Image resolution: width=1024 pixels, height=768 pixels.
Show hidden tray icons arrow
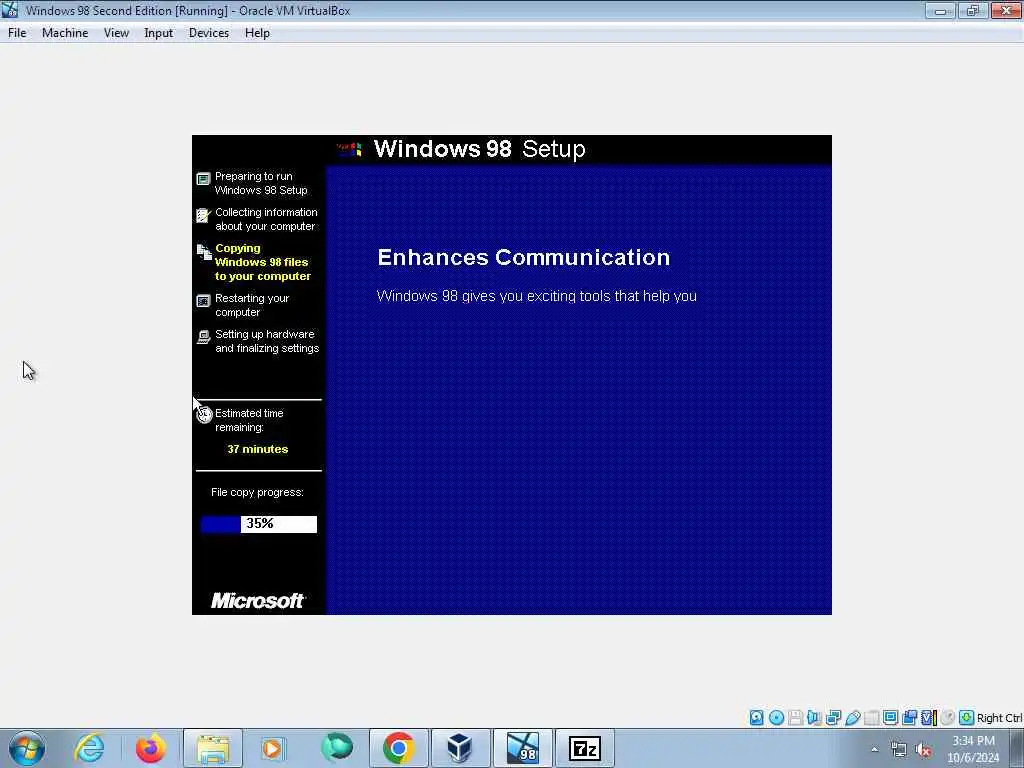[x=875, y=749]
